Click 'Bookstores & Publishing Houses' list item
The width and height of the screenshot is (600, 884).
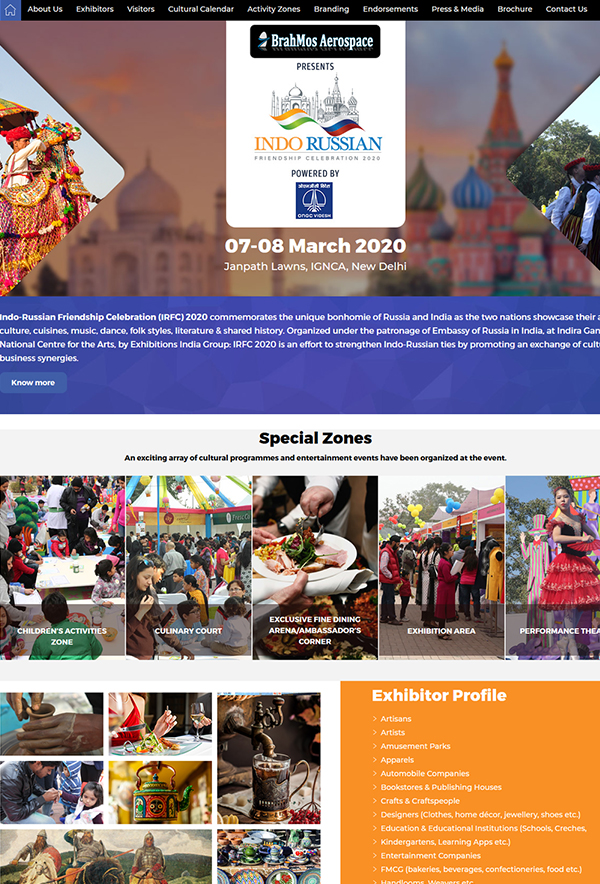(x=440, y=787)
